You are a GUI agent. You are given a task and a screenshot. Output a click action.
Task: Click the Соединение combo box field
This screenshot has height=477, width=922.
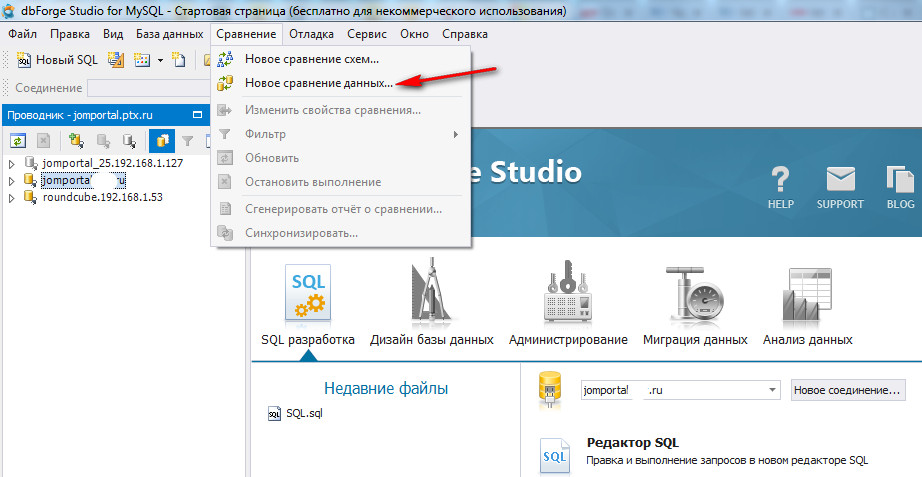(x=149, y=88)
